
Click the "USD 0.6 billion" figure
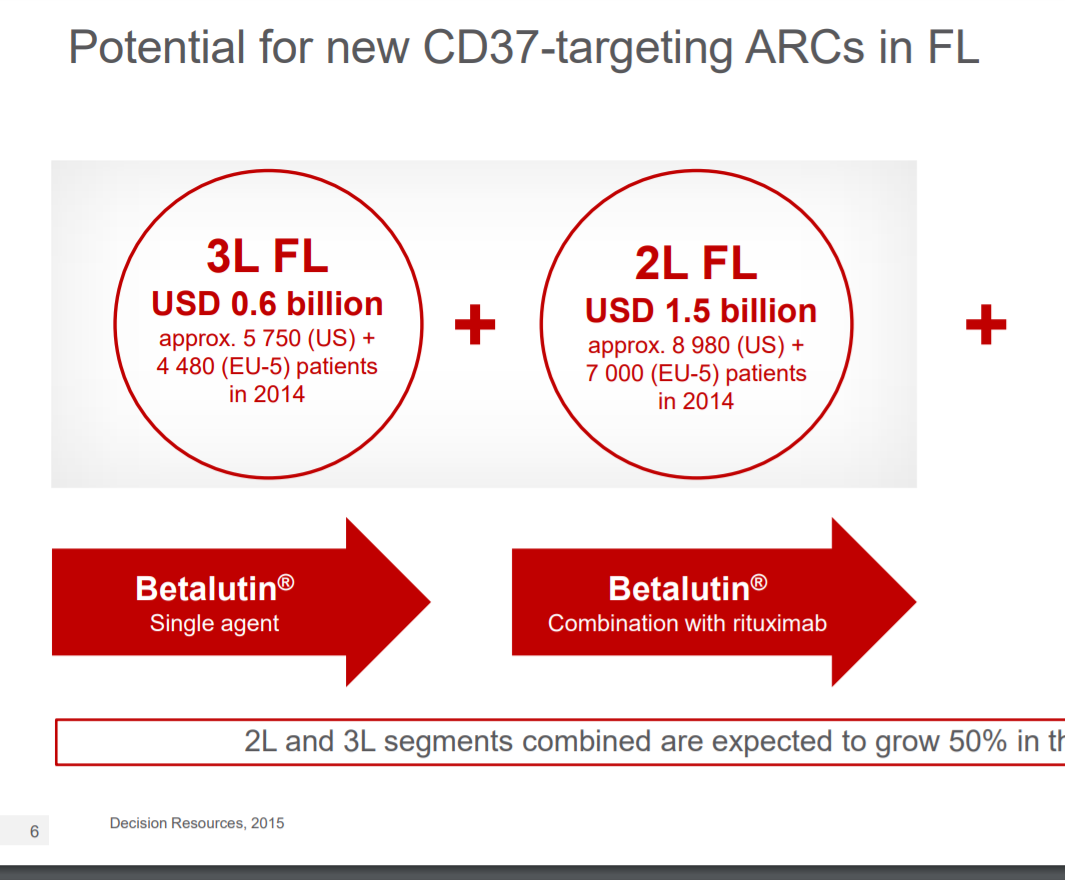point(268,304)
